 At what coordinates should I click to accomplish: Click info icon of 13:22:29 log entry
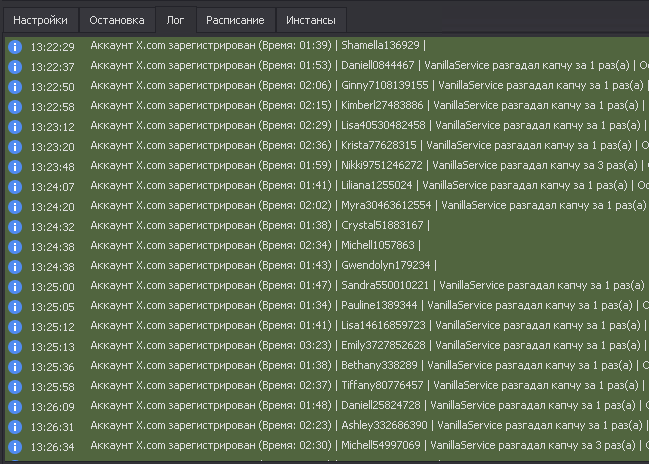pos(15,46)
